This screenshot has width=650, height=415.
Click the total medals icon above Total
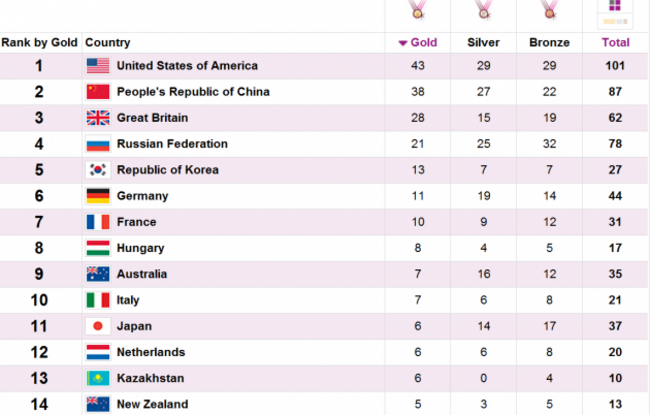(x=613, y=10)
